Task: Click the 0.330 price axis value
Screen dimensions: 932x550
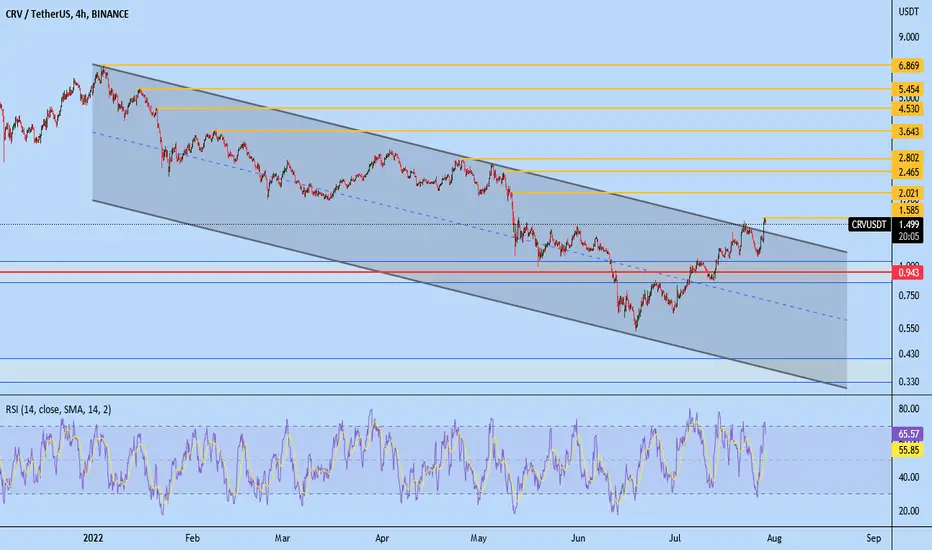Action: point(909,382)
